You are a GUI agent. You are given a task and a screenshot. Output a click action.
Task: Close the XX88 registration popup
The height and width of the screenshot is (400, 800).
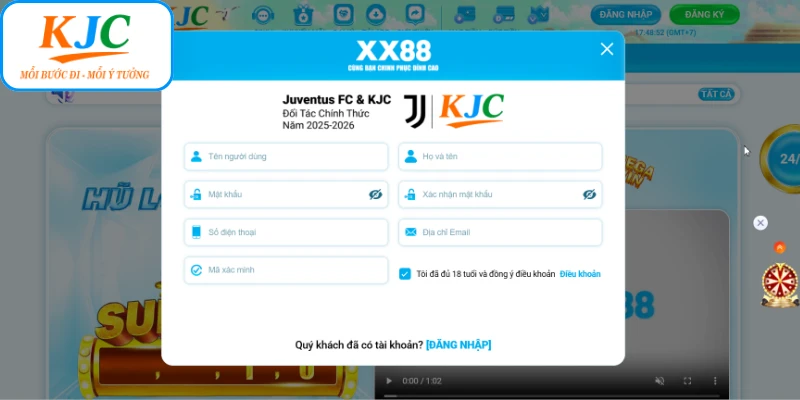pyautogui.click(x=606, y=49)
